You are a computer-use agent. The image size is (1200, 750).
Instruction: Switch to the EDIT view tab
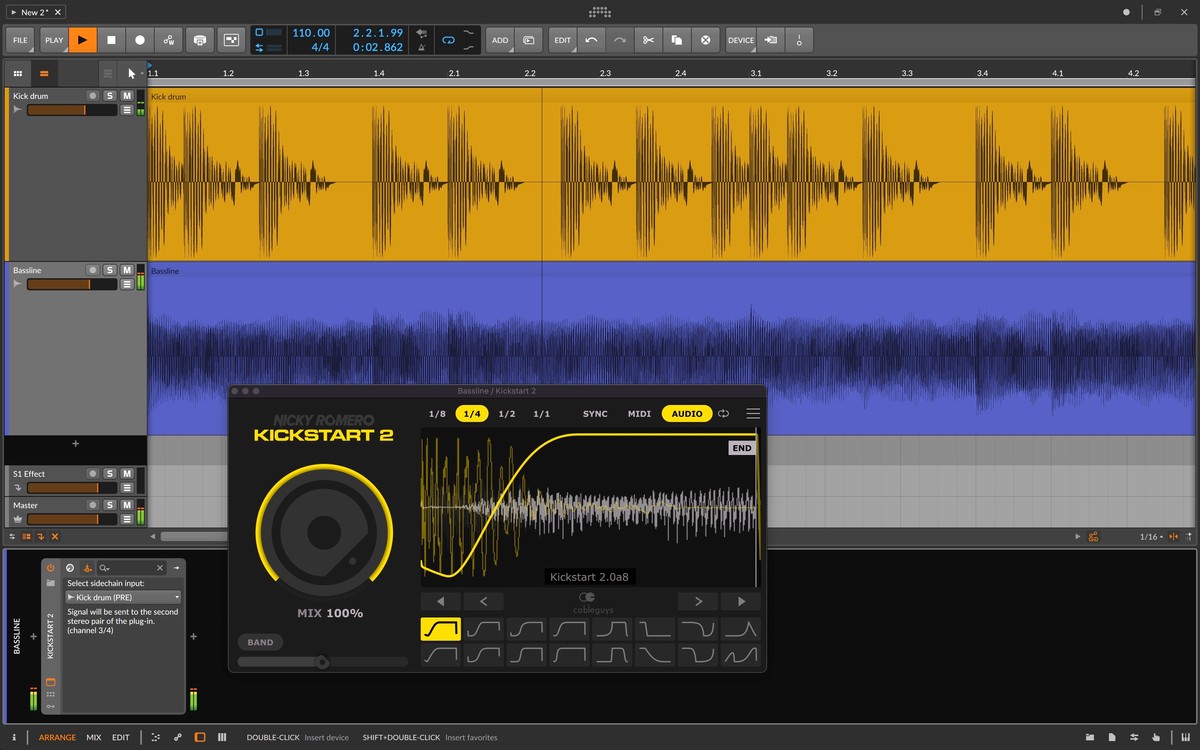click(x=120, y=738)
